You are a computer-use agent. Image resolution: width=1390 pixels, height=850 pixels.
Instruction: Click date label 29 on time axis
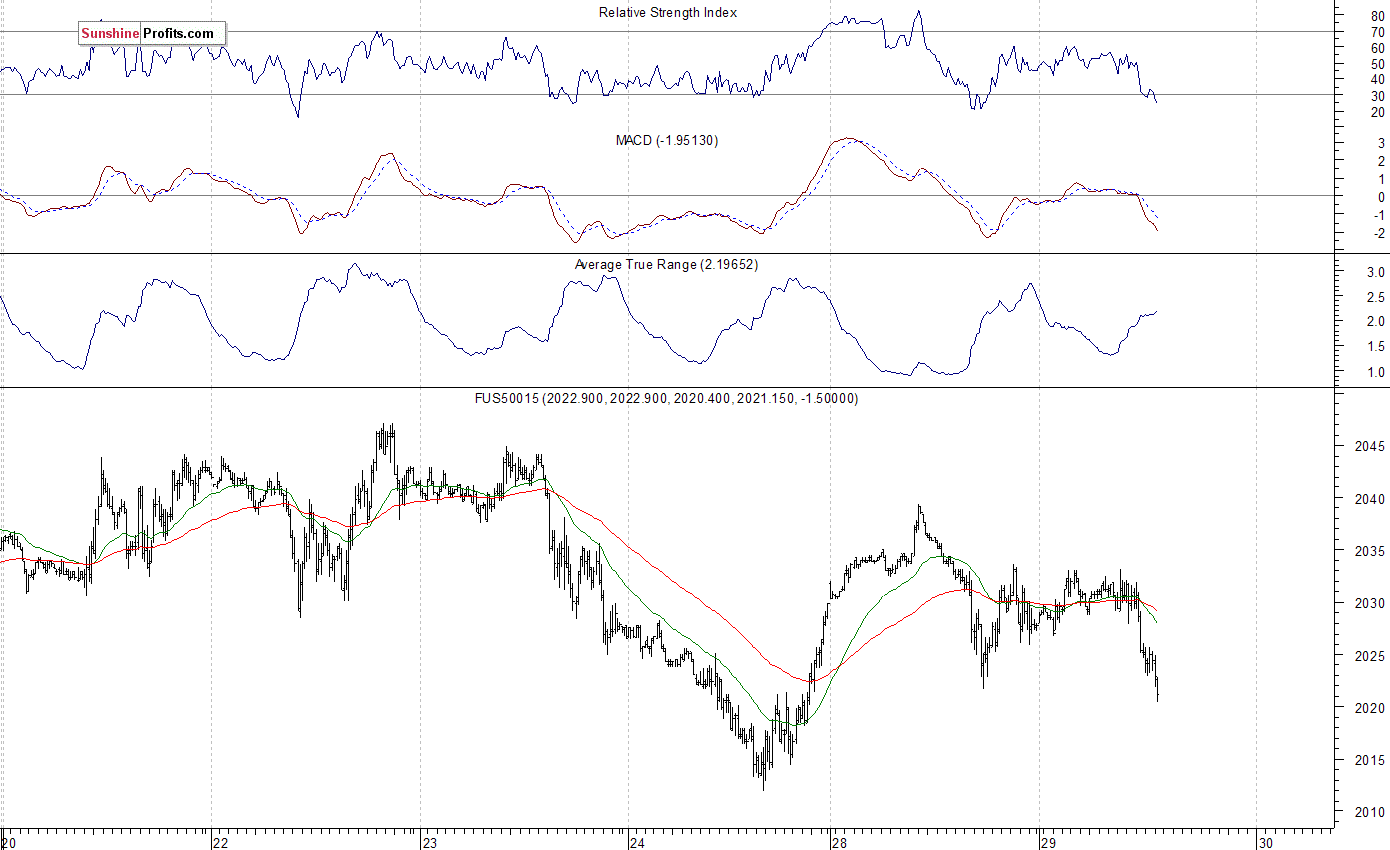pos(1048,842)
